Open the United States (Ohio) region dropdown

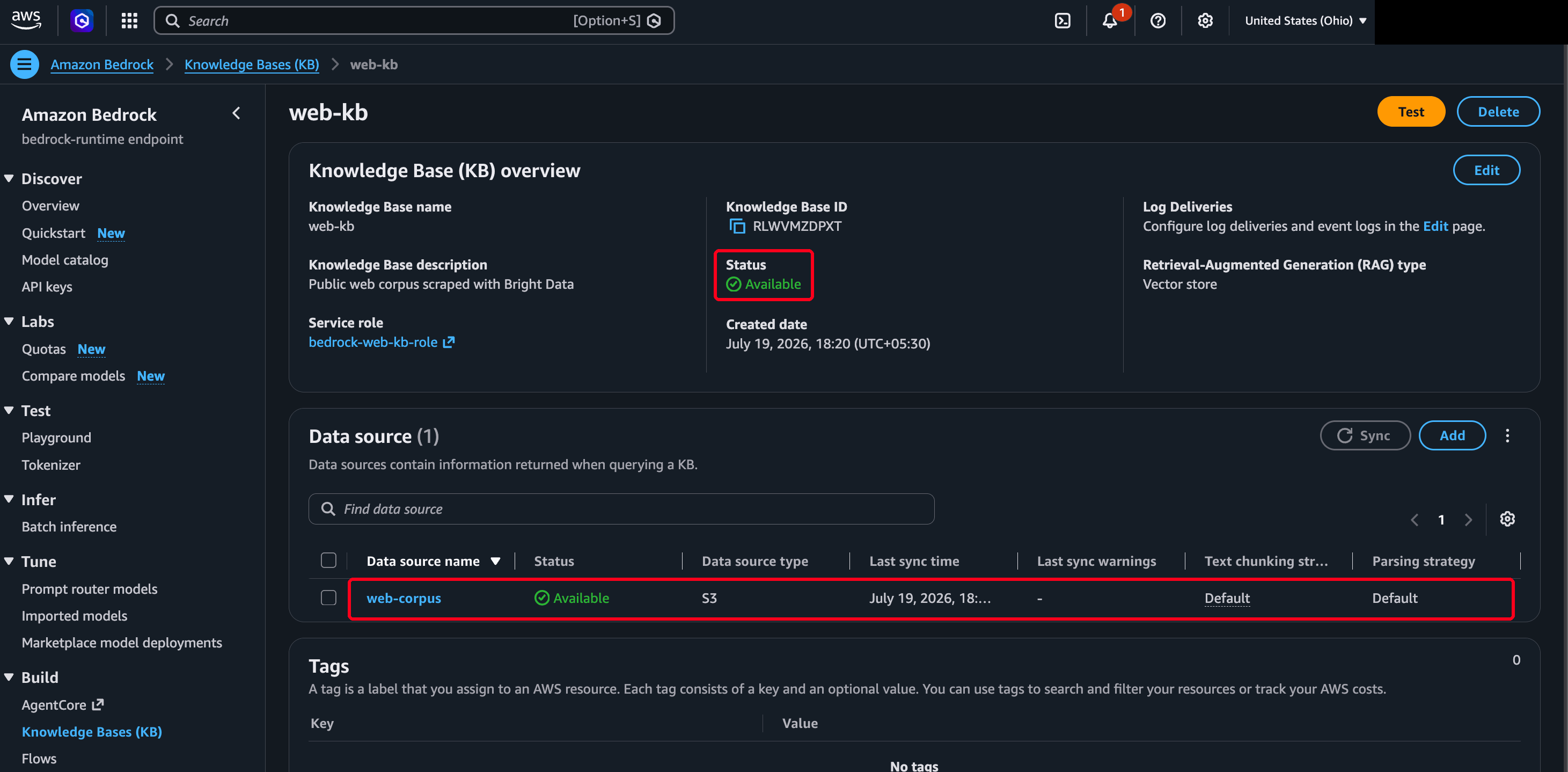(1306, 21)
